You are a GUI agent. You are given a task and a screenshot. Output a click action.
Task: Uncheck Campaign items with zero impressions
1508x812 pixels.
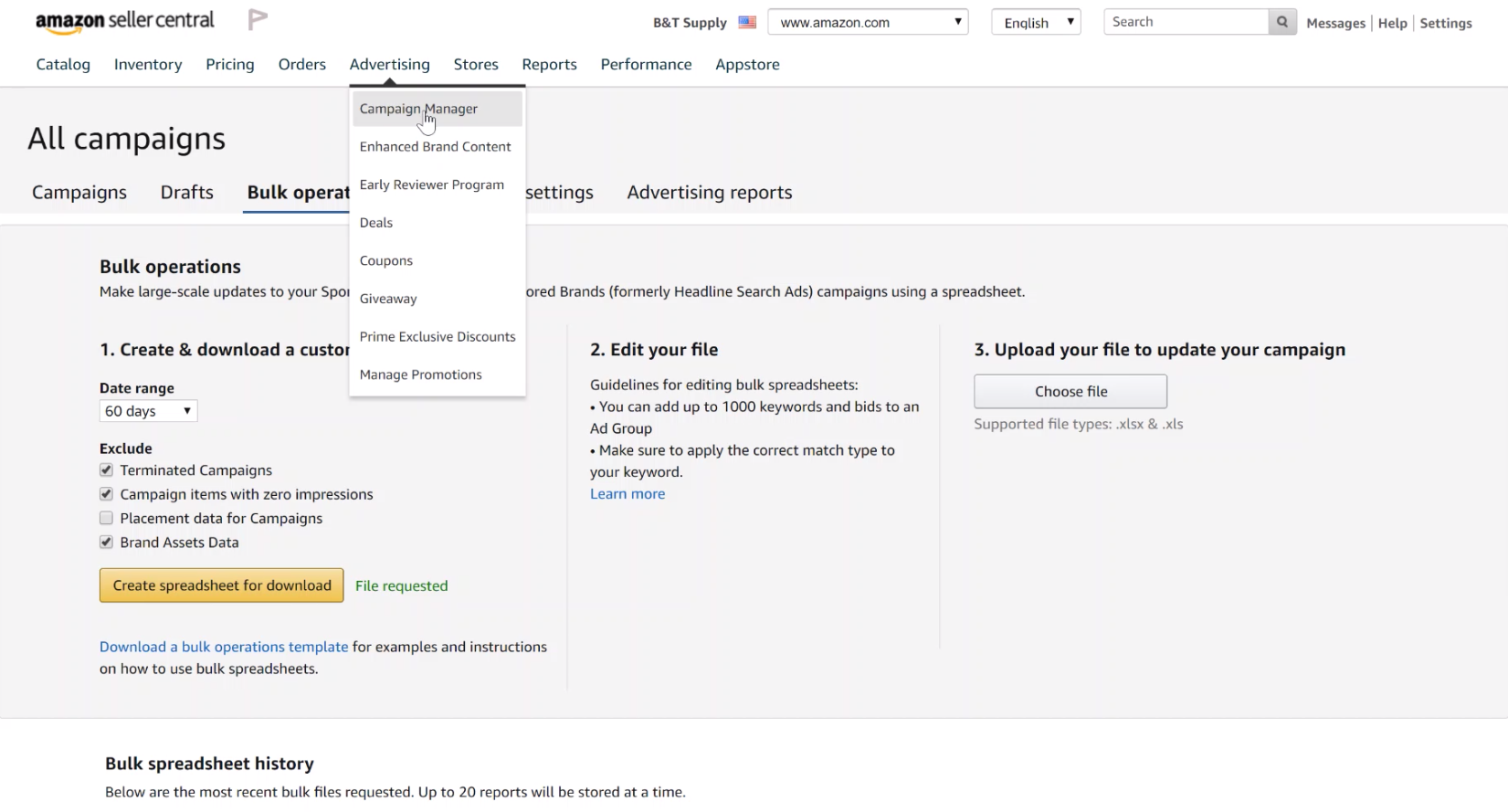click(107, 494)
